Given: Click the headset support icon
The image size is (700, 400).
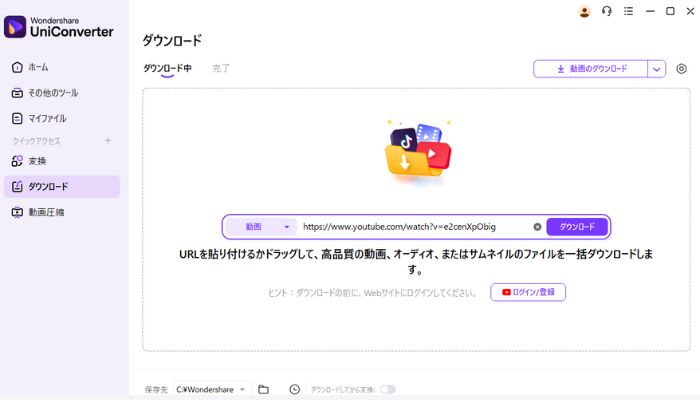Looking at the screenshot, I should 606,12.
